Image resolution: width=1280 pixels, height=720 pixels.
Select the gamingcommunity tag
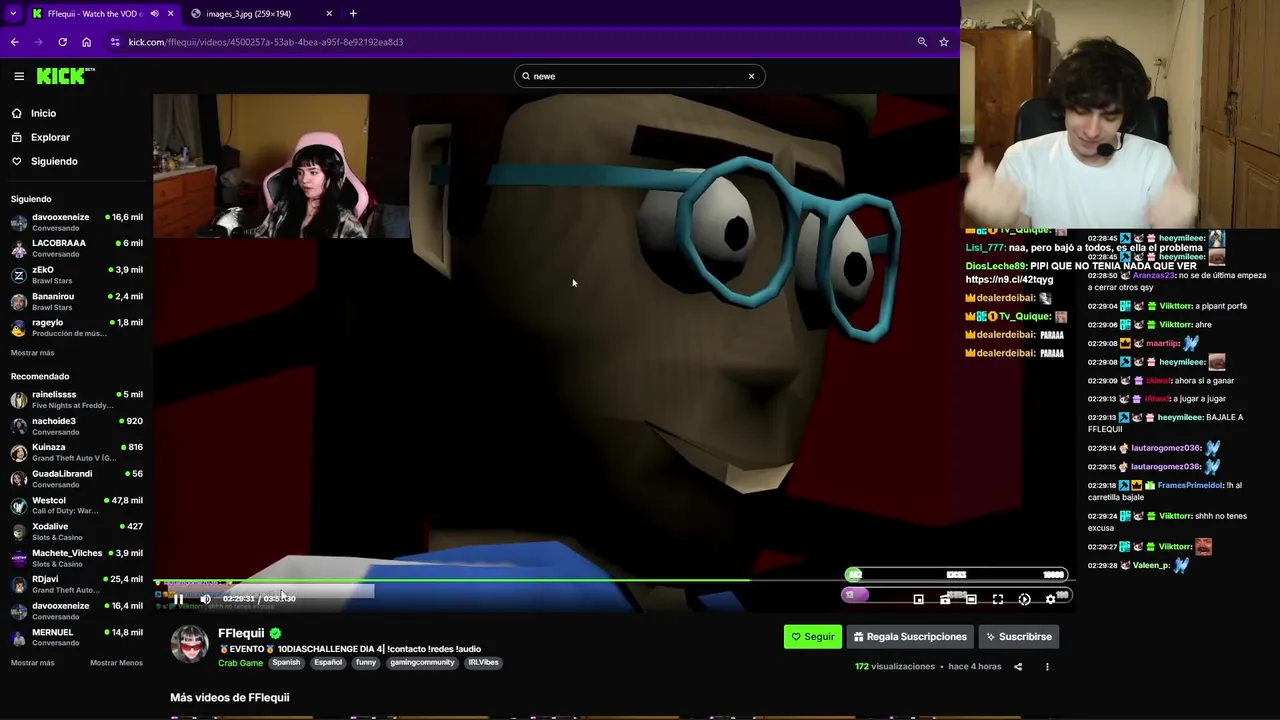coord(422,662)
